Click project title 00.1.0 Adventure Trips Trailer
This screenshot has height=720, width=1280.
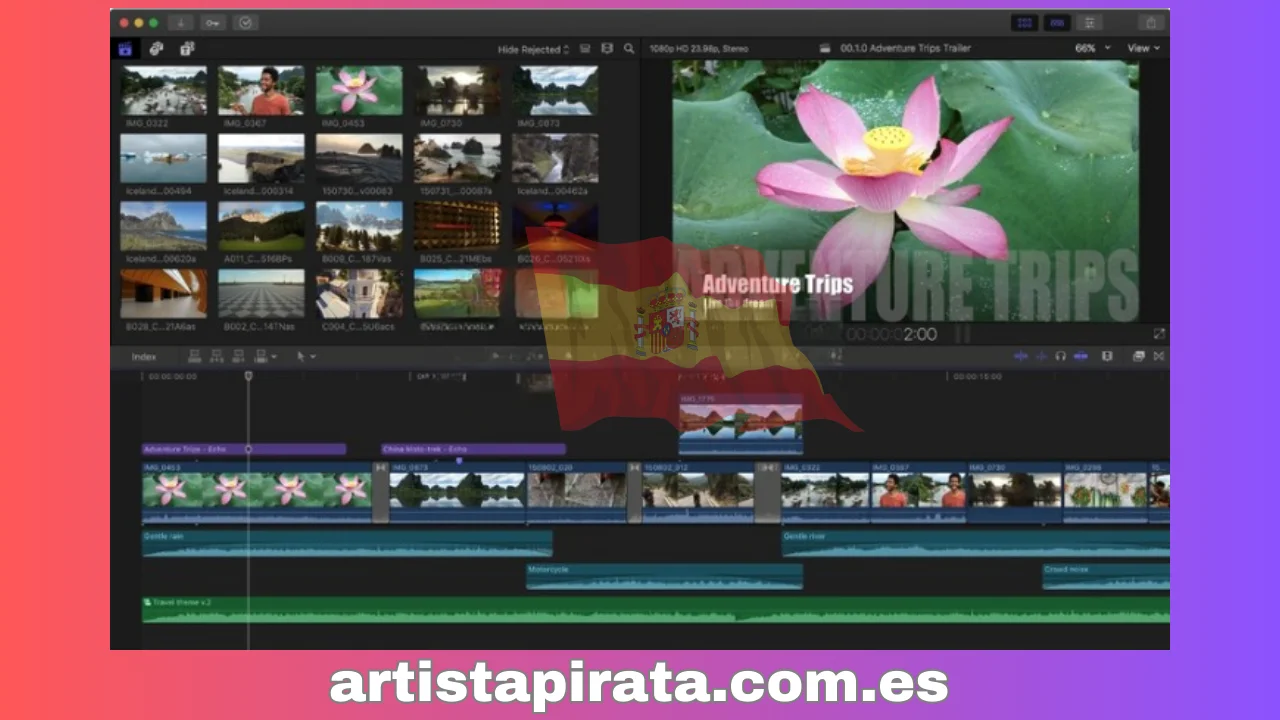click(905, 48)
